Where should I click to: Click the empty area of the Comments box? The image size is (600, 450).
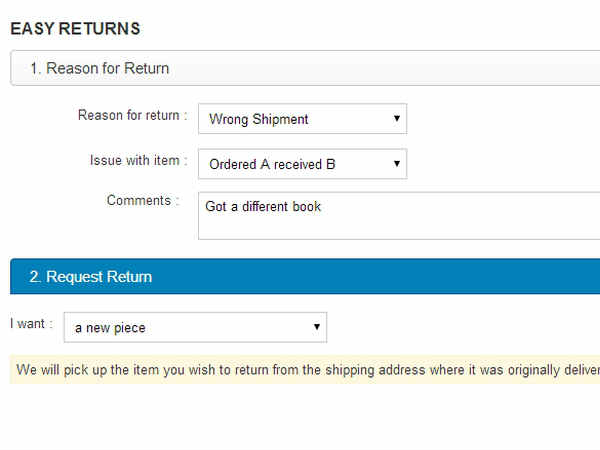tap(450, 226)
